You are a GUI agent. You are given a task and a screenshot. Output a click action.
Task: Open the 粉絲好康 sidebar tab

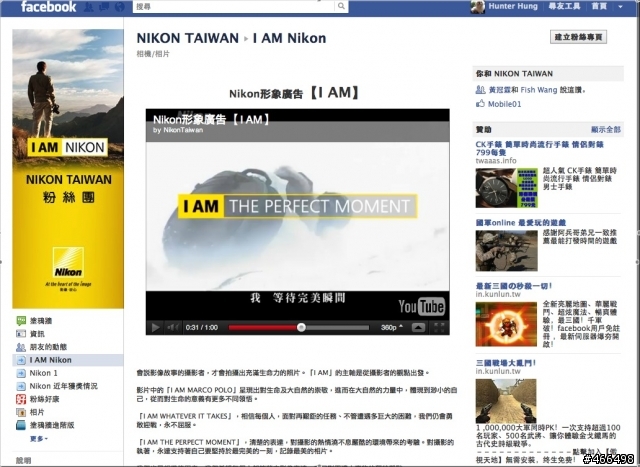(44, 399)
